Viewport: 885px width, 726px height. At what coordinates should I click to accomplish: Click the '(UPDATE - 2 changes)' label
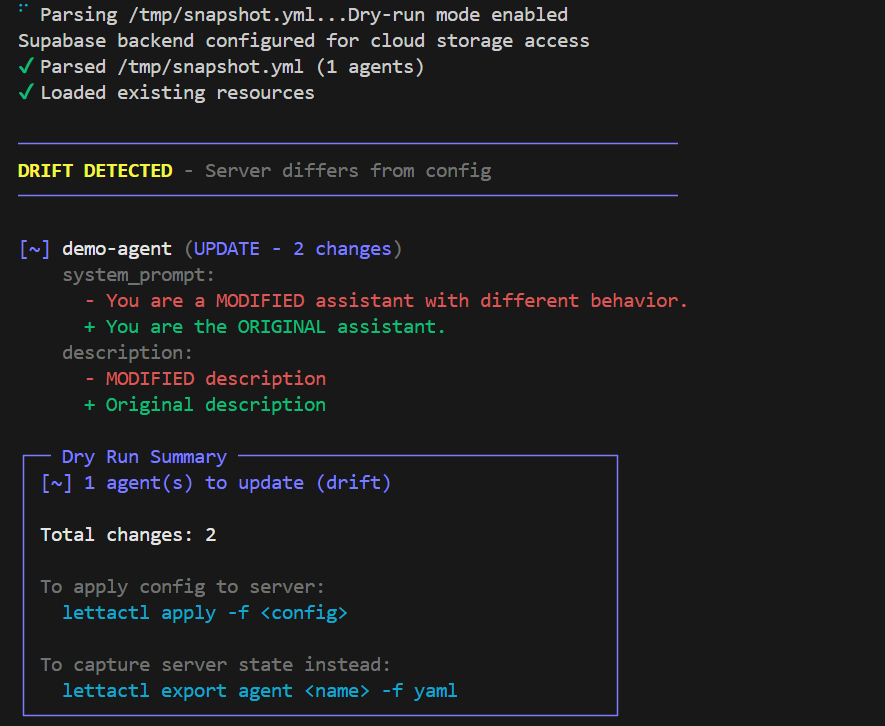pos(293,248)
